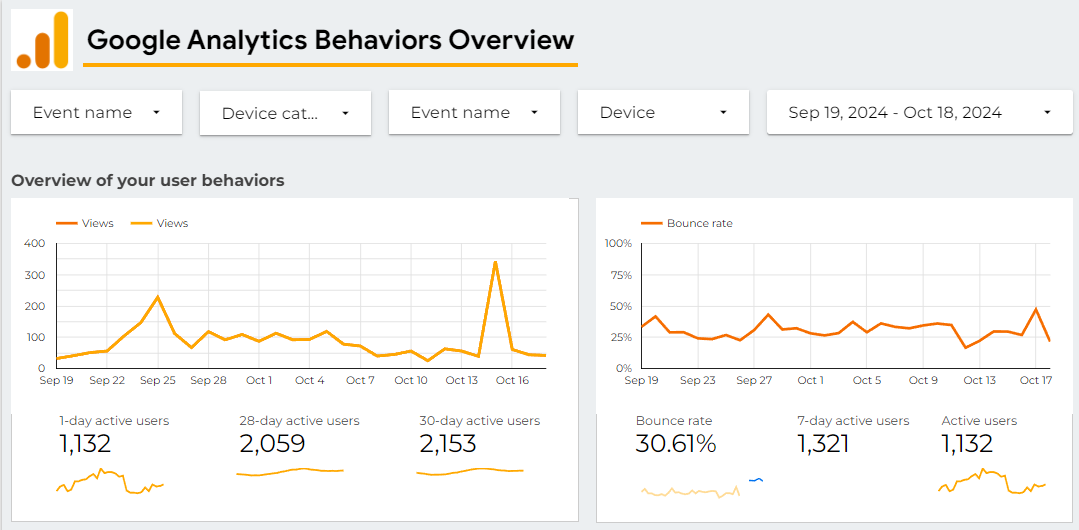Click the 7-day active users value 1,321
The image size is (1079, 530).
(x=824, y=444)
